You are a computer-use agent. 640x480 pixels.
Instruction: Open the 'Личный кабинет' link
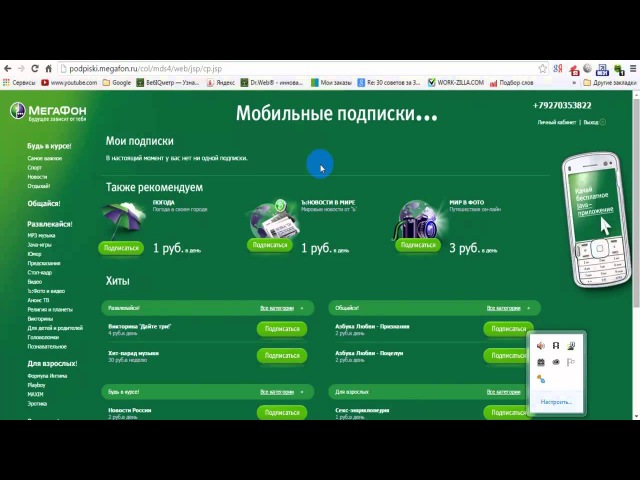click(556, 122)
